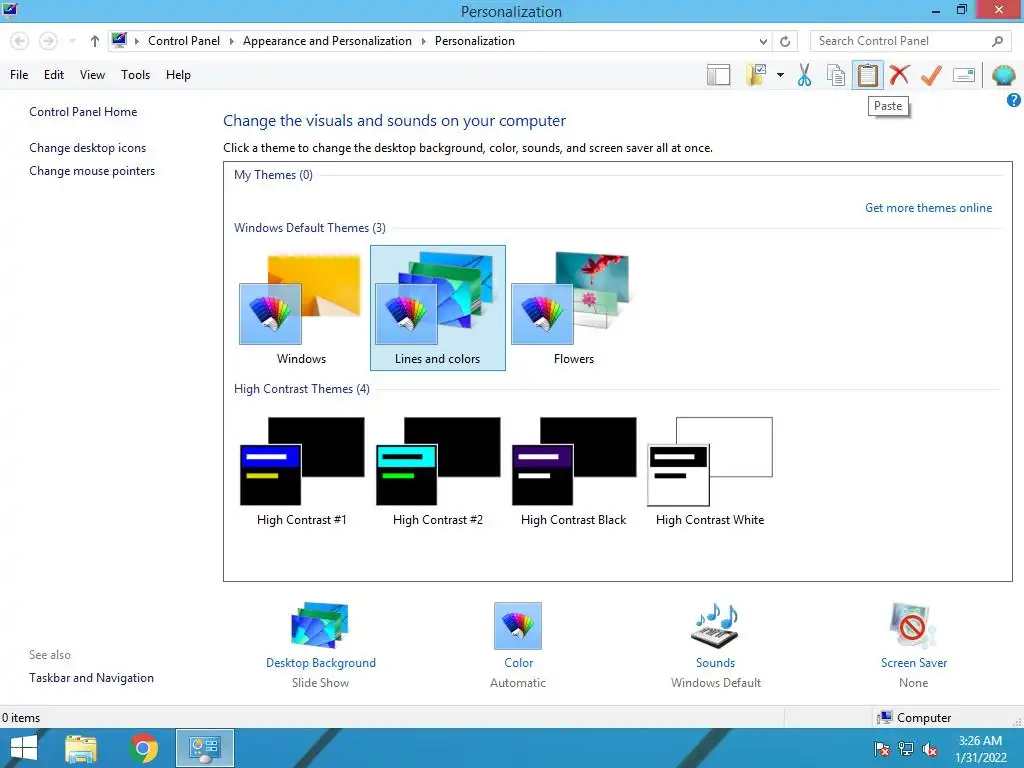Image resolution: width=1024 pixels, height=768 pixels.
Task: Select the Appearance and Personalization breadcrumb
Action: click(x=327, y=40)
